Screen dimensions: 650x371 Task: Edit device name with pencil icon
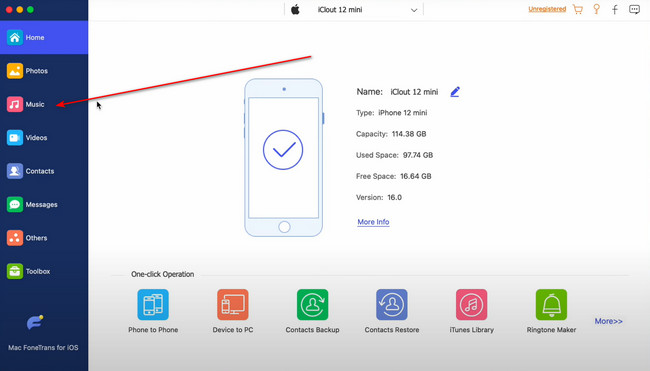point(455,92)
